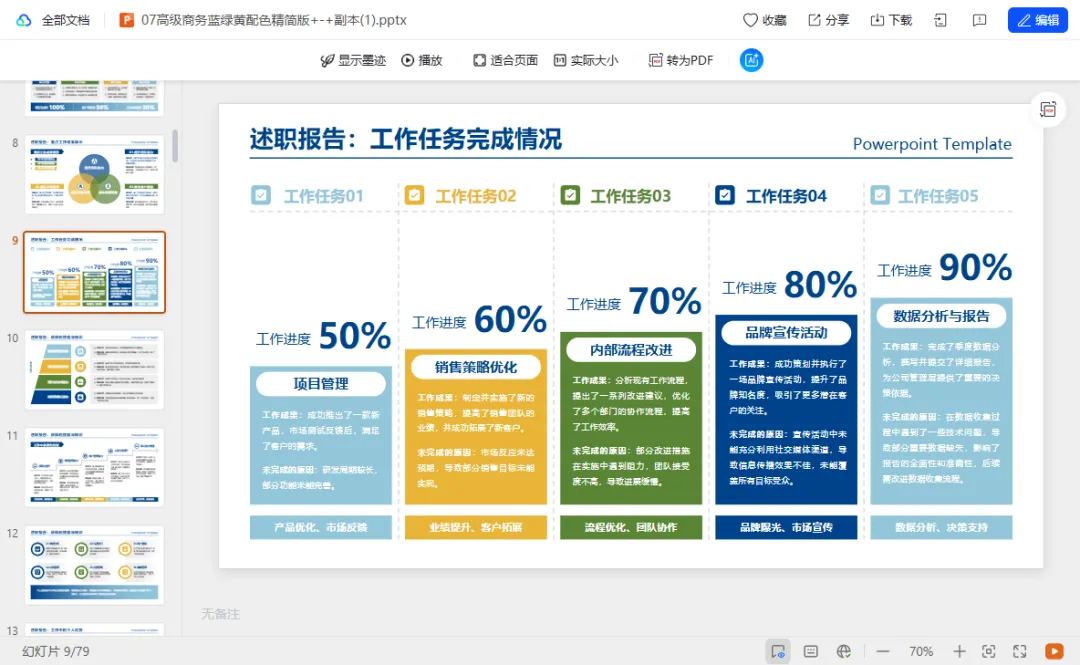The height and width of the screenshot is (665, 1080).
Task: Click the orange PPT file icon
Action: pyautogui.click(x=126, y=20)
